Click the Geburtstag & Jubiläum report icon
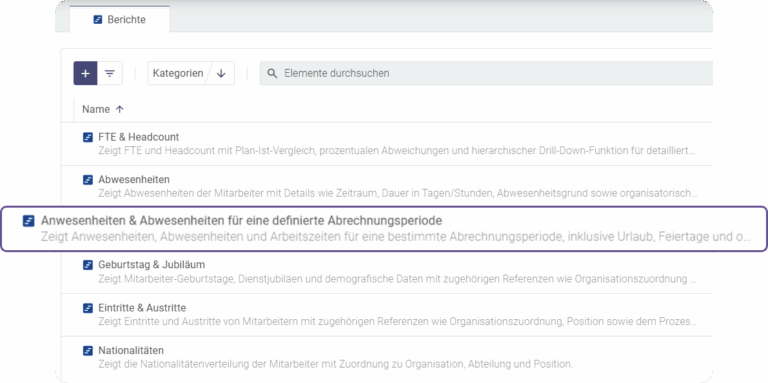 pos(88,265)
